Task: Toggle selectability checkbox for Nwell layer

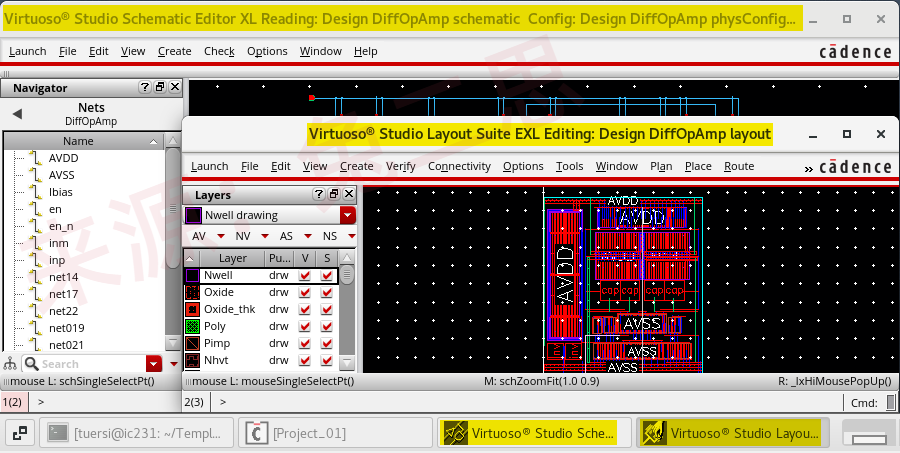Action: 327,276
